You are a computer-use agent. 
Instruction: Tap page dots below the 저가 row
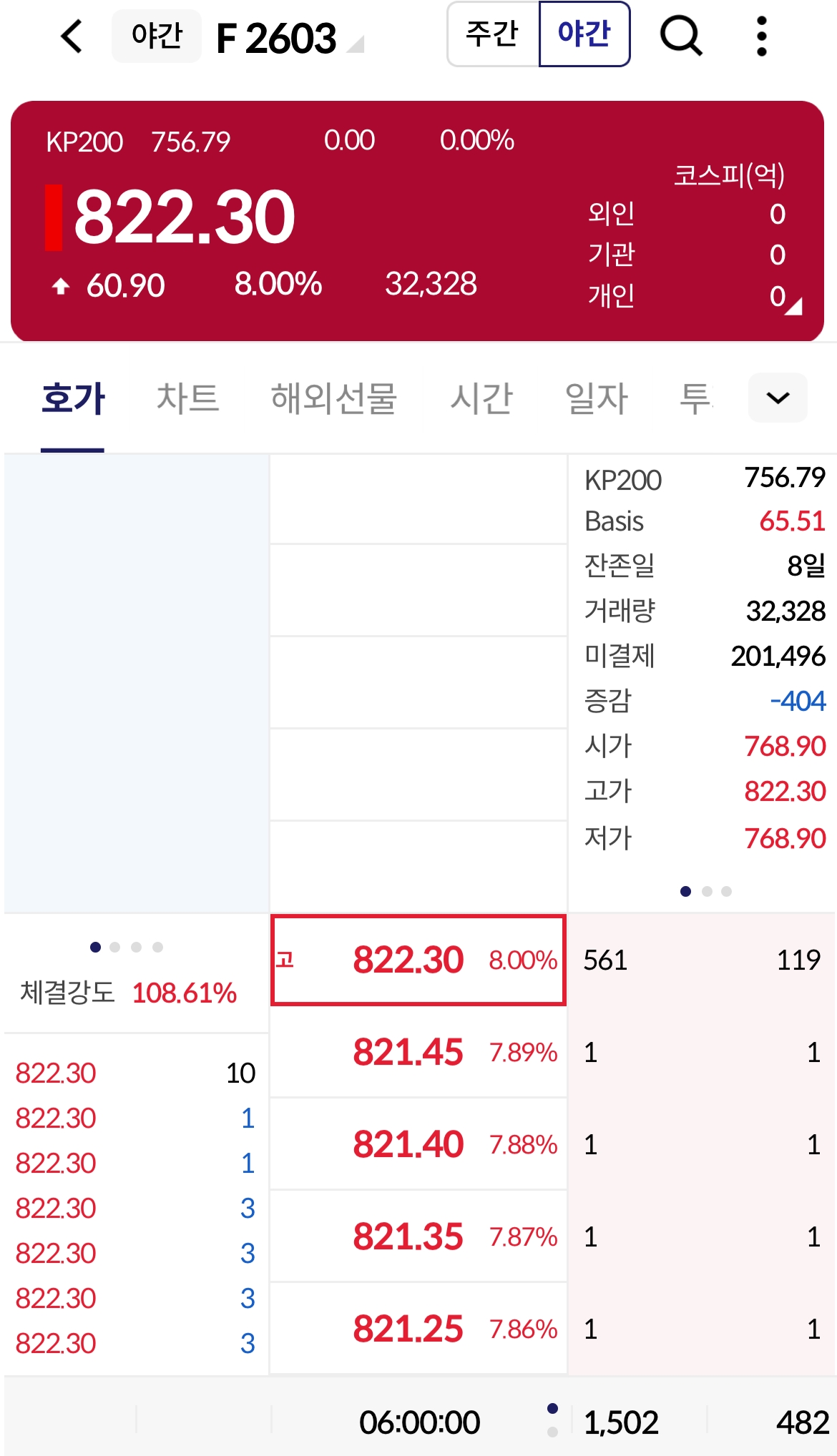point(706,891)
